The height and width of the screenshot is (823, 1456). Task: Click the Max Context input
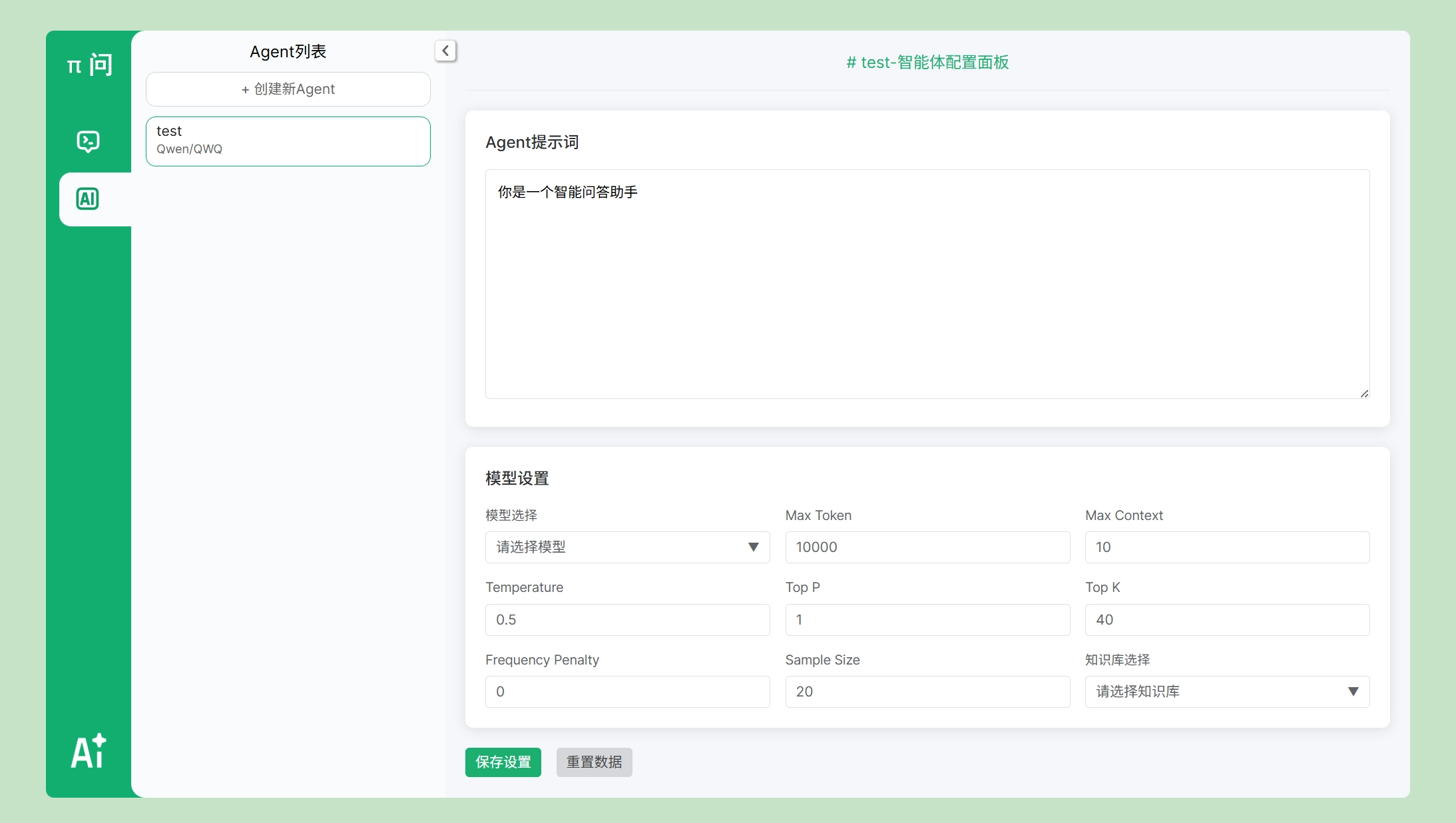point(1226,547)
